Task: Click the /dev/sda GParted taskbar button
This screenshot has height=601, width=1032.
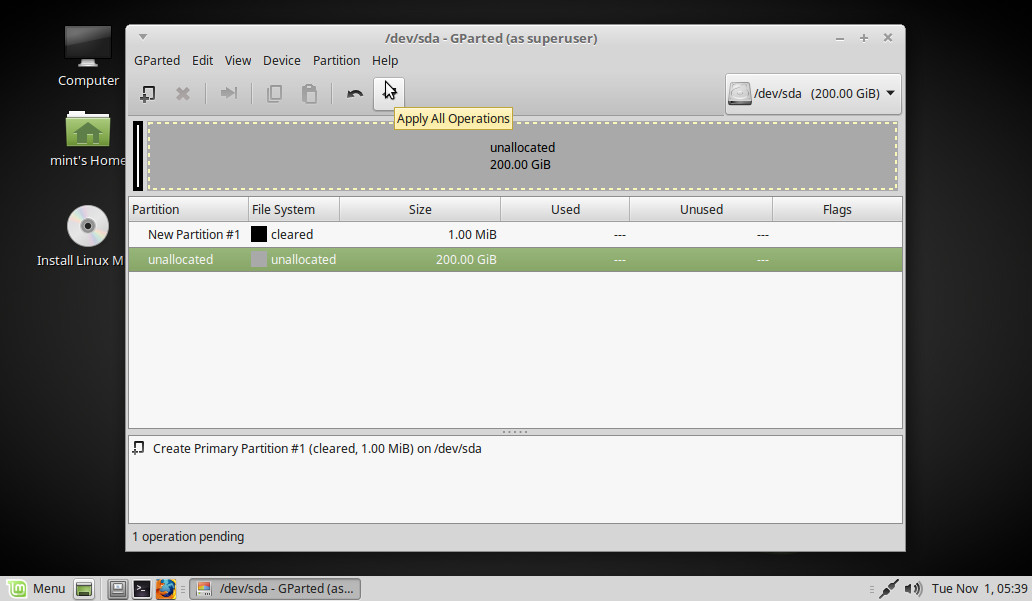Action: coord(275,589)
